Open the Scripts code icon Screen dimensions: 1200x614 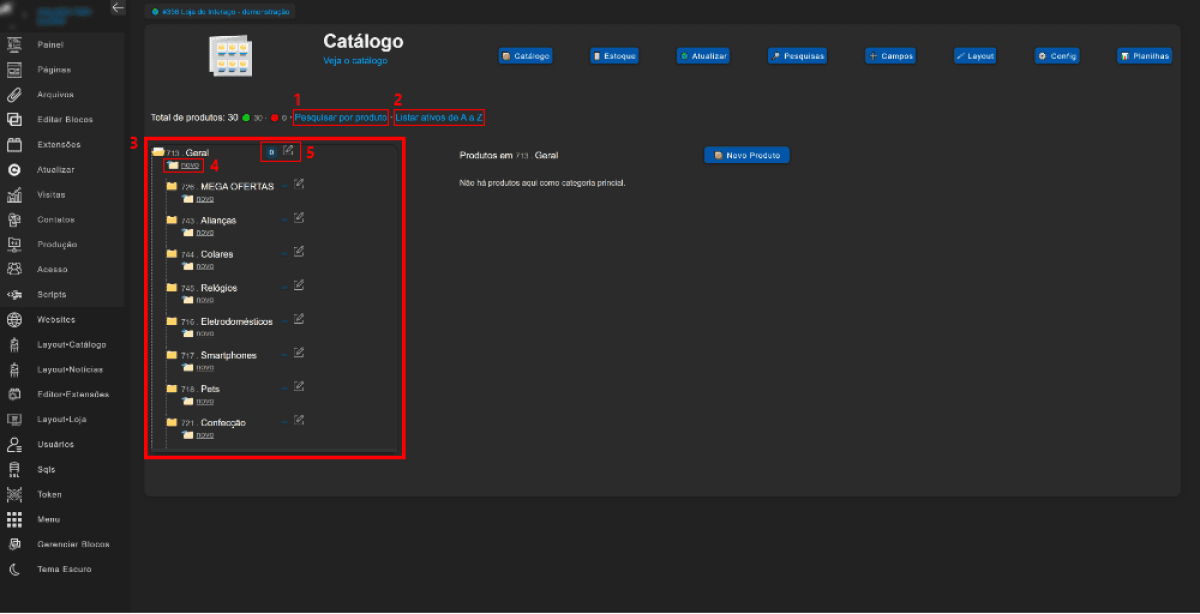coord(14,295)
